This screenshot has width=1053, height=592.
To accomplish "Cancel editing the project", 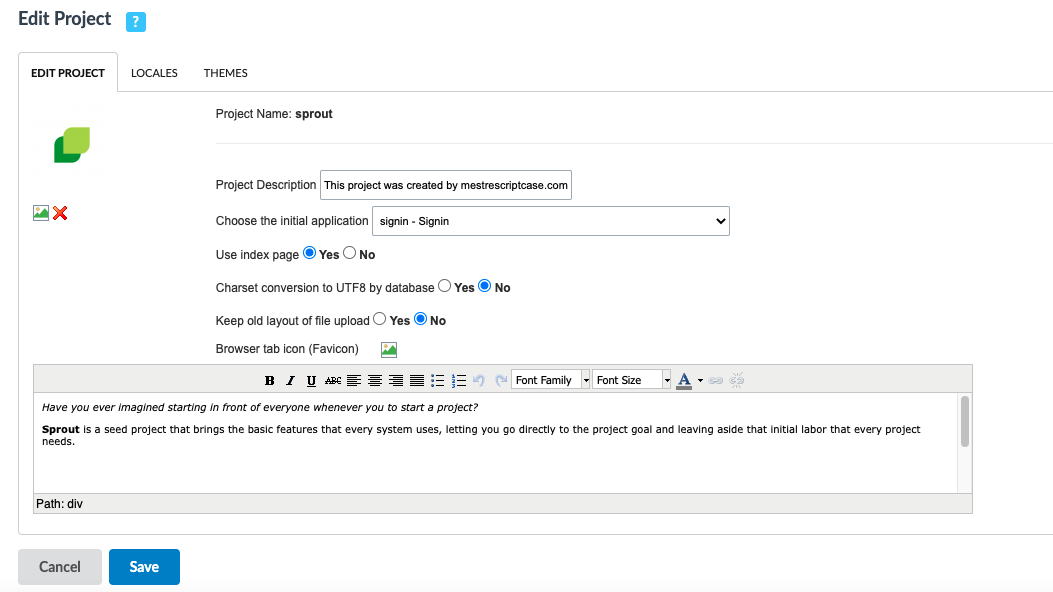I will pos(60,566).
